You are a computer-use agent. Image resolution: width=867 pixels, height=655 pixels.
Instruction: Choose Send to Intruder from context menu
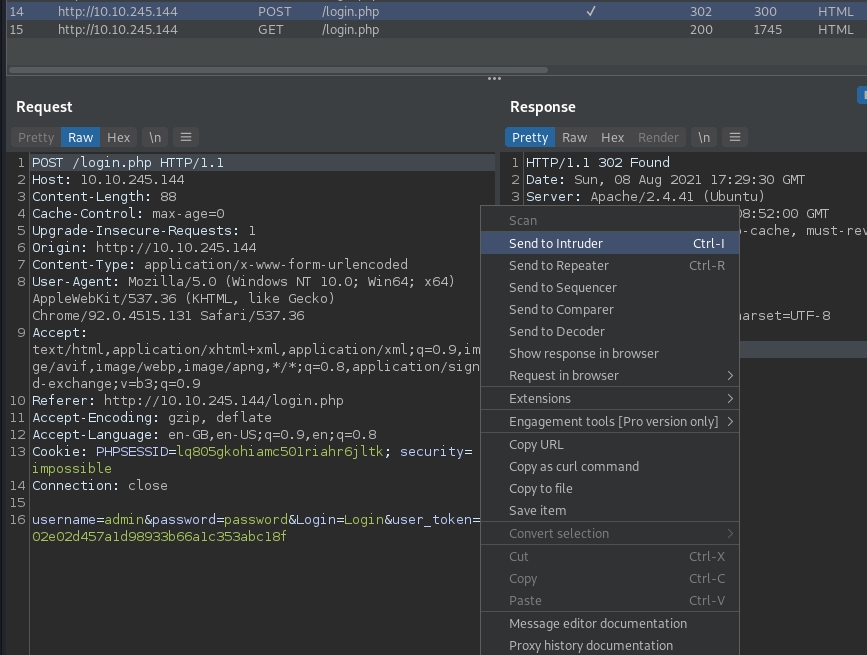[556, 243]
